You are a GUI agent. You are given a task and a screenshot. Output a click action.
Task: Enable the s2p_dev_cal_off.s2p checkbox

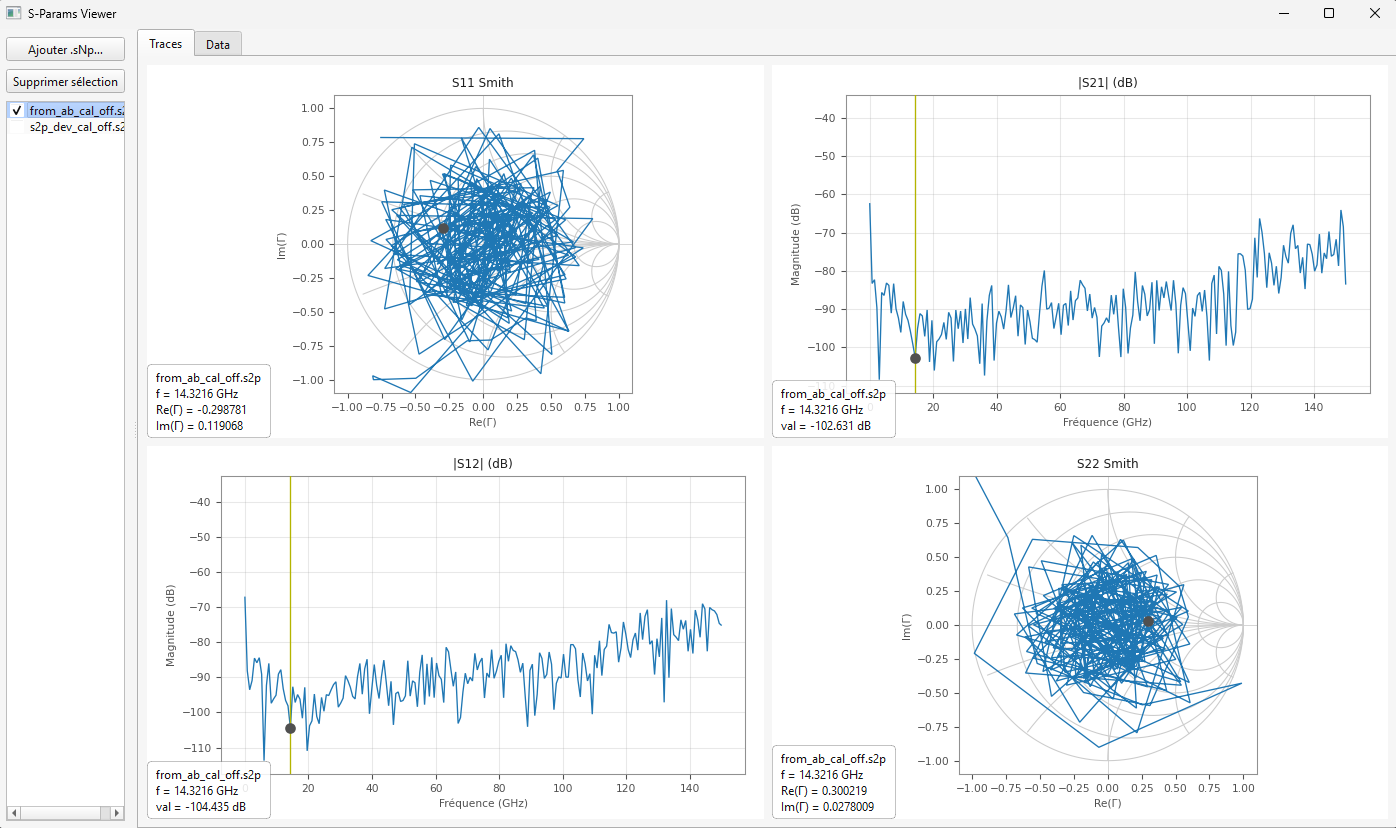15,127
